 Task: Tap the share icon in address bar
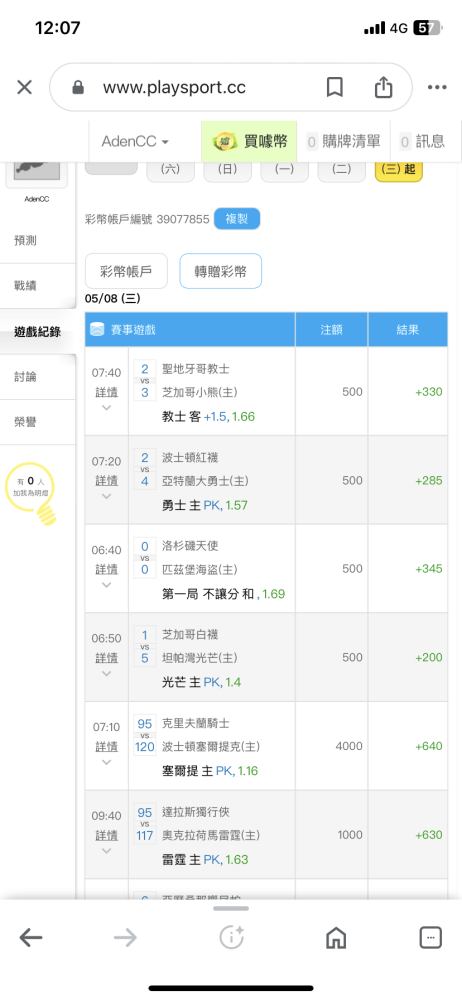coord(383,87)
